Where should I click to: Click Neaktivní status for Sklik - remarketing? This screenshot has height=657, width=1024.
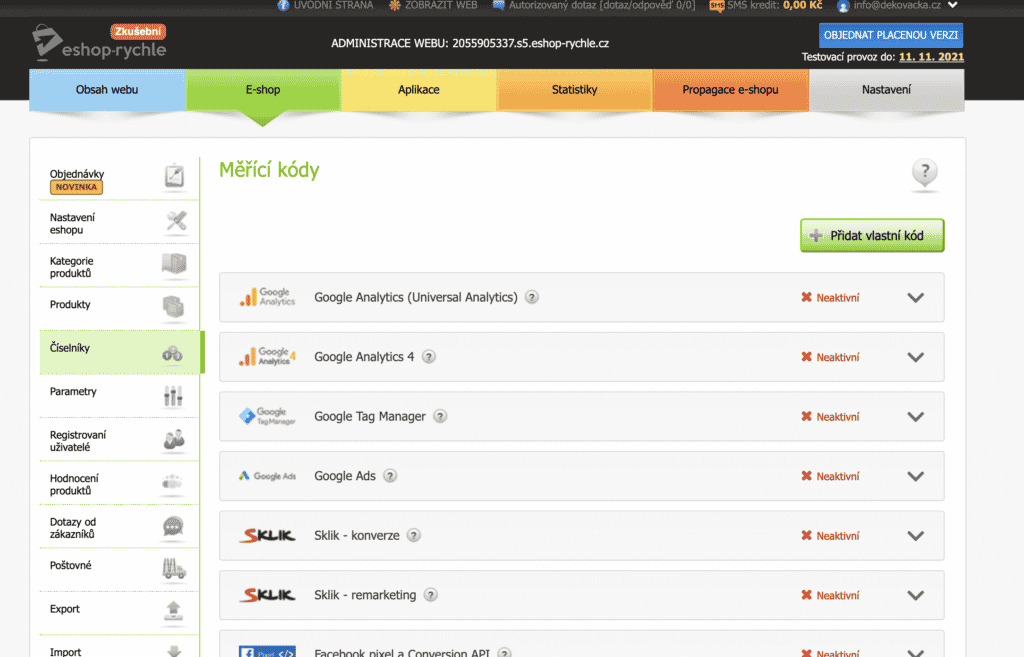[x=830, y=595]
